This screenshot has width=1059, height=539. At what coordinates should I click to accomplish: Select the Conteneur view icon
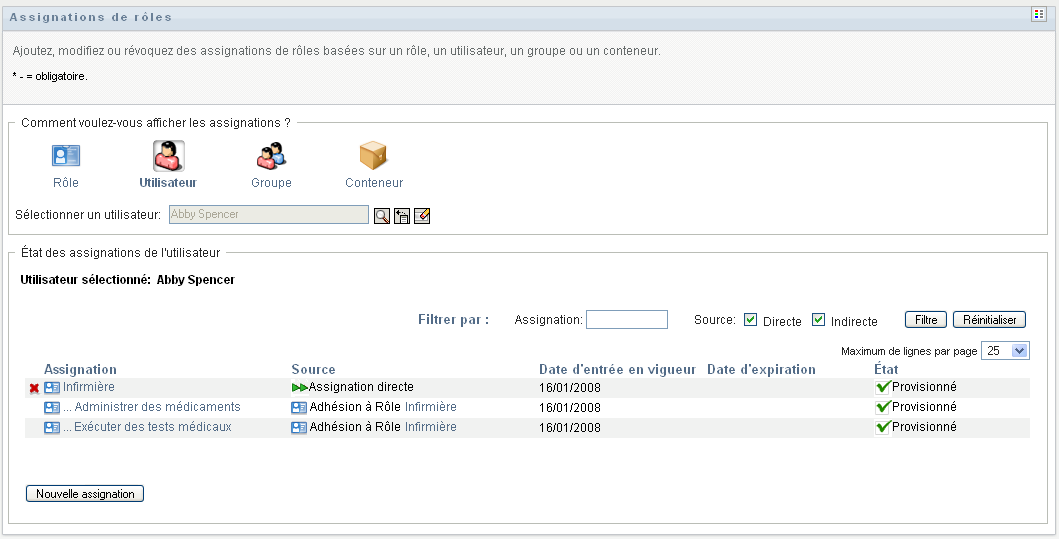pos(373,155)
